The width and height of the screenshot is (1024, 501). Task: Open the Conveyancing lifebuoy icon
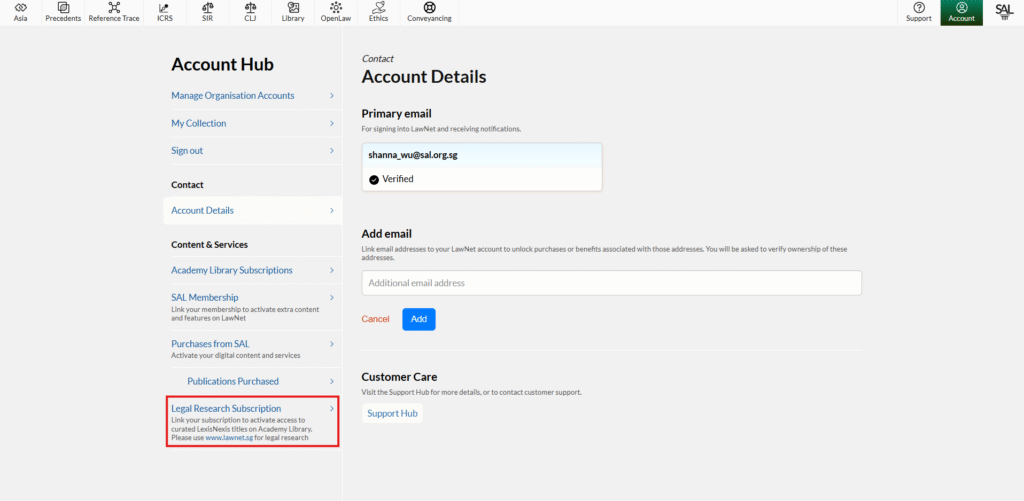429,8
